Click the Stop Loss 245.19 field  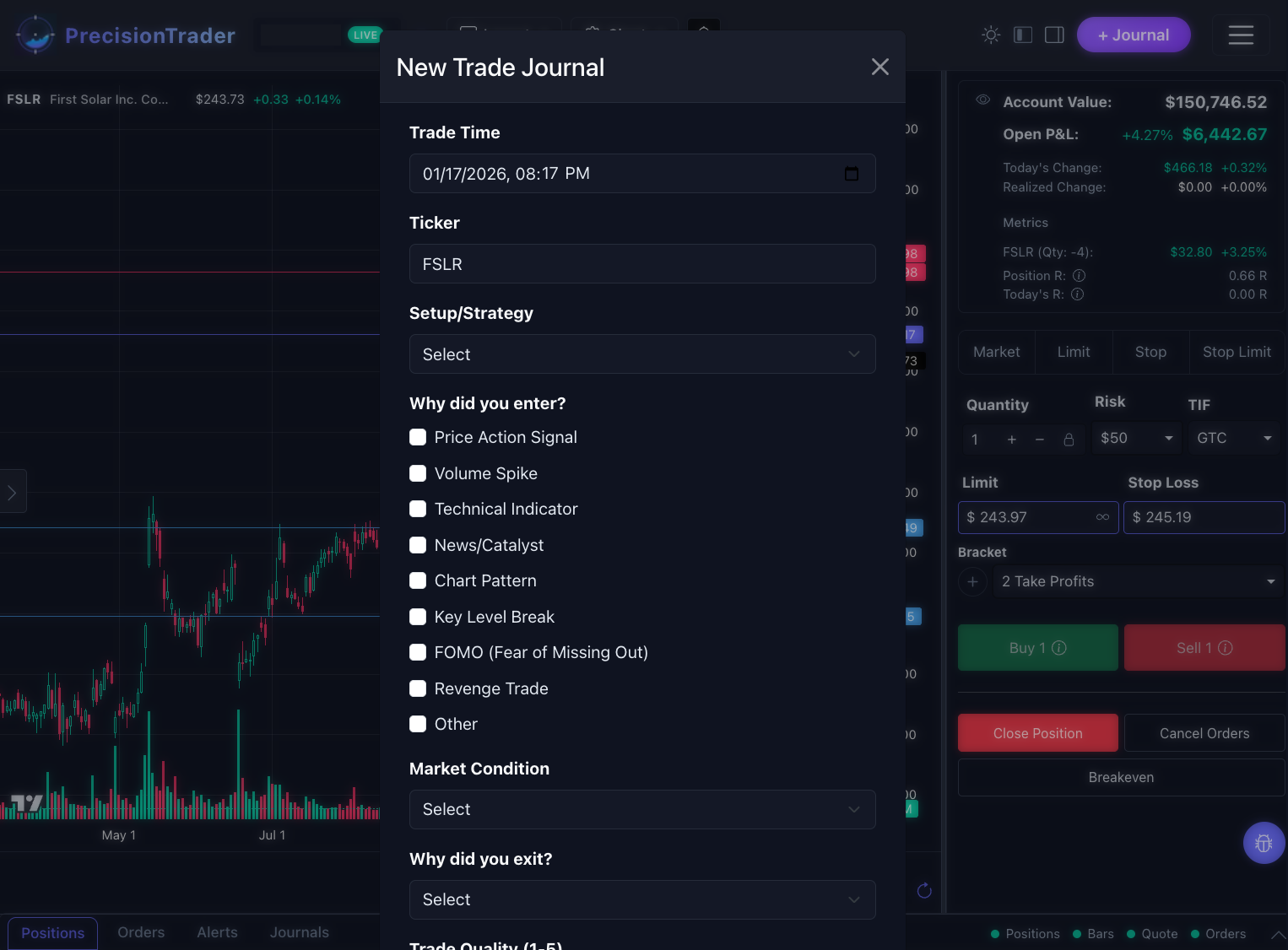pyautogui.click(x=1204, y=517)
